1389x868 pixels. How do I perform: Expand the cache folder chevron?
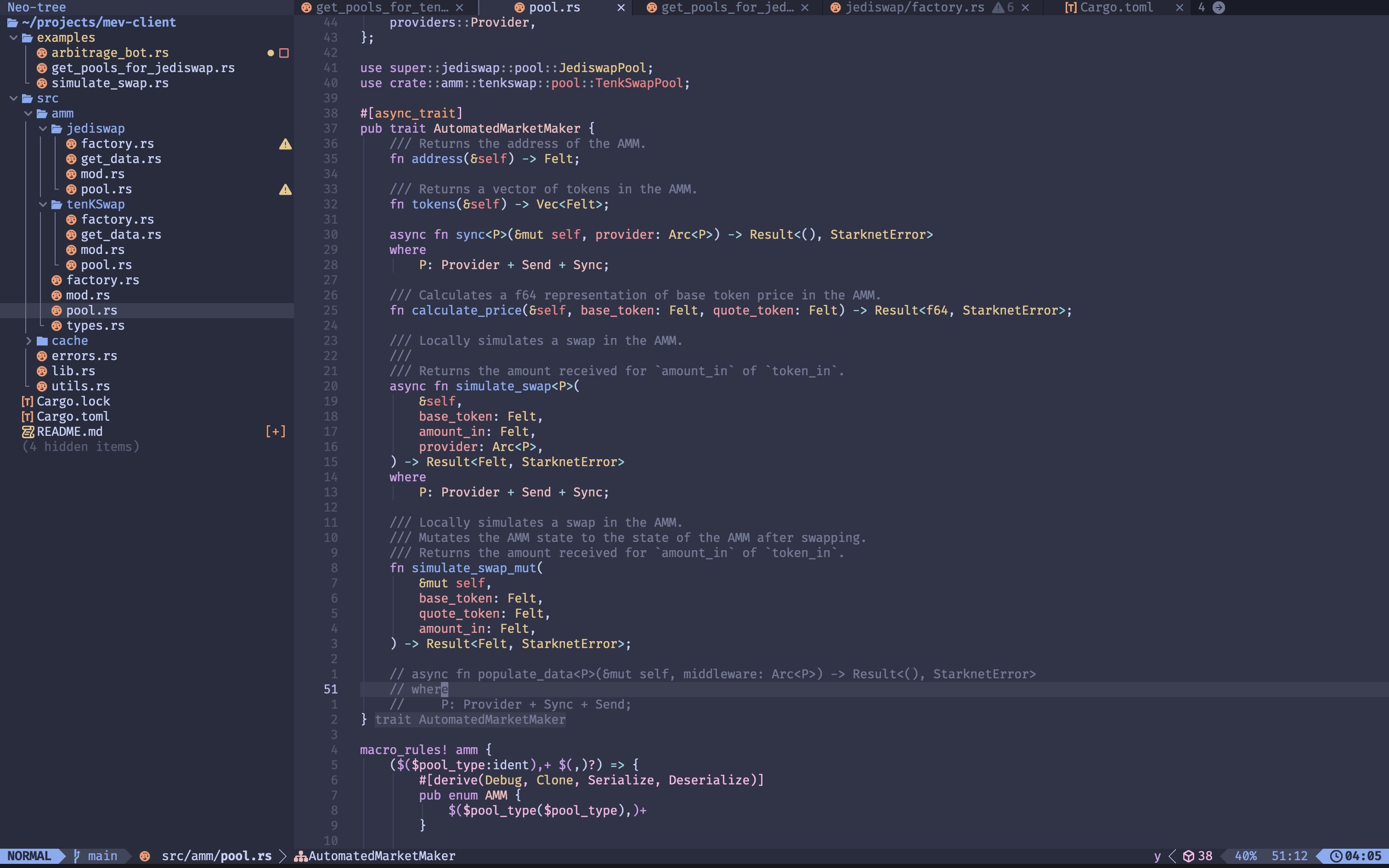pos(28,341)
